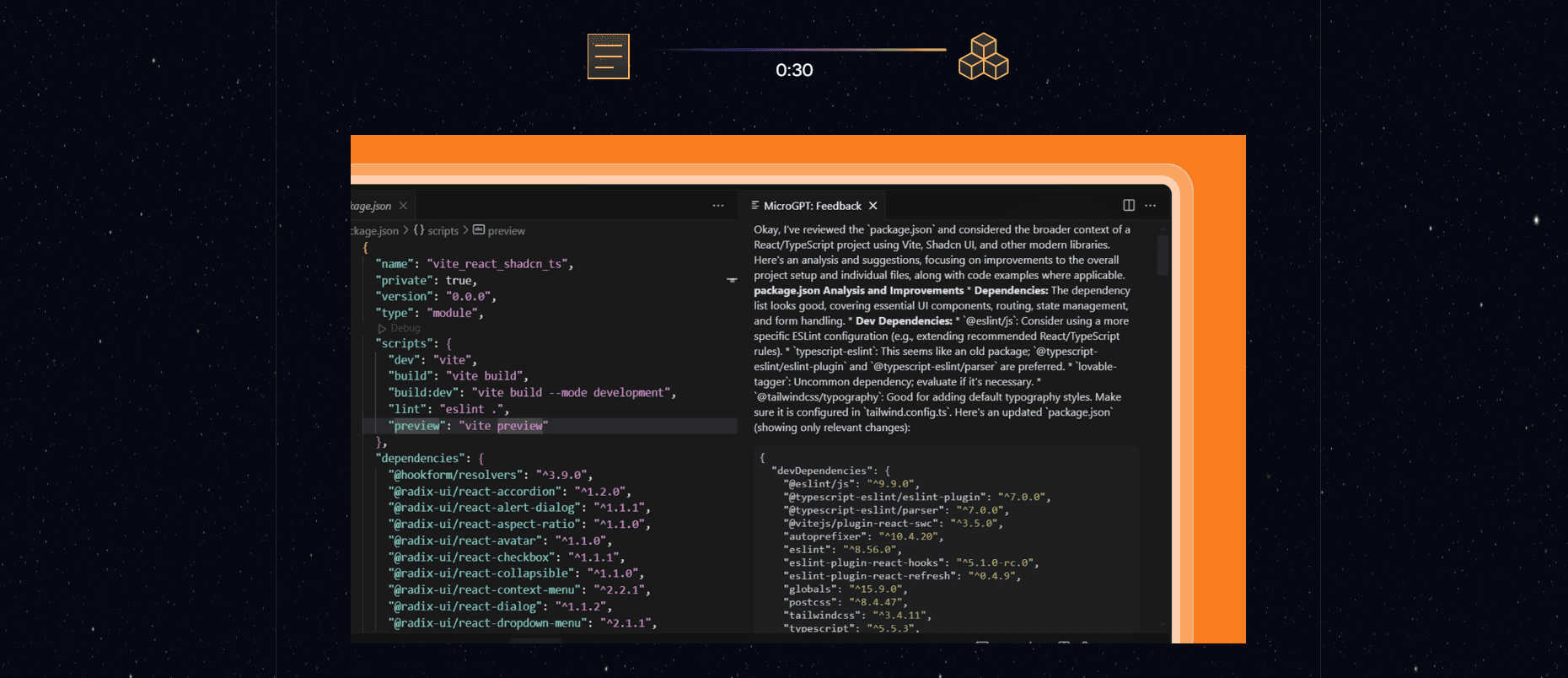Click the MicroGPT feedback panel scrollbar
Viewport: 1568px width, 678px height.
coord(1163,255)
